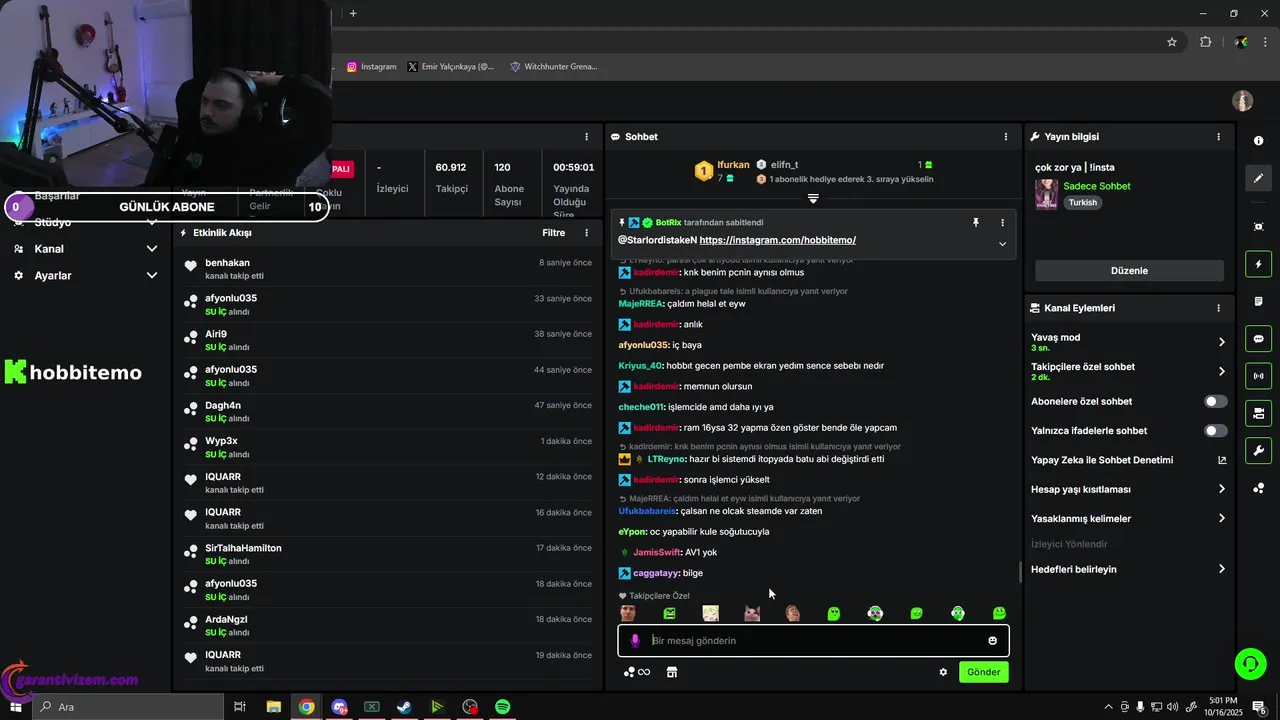Click the chat scrollbar thumb
1280x720 pixels.
(1020, 572)
